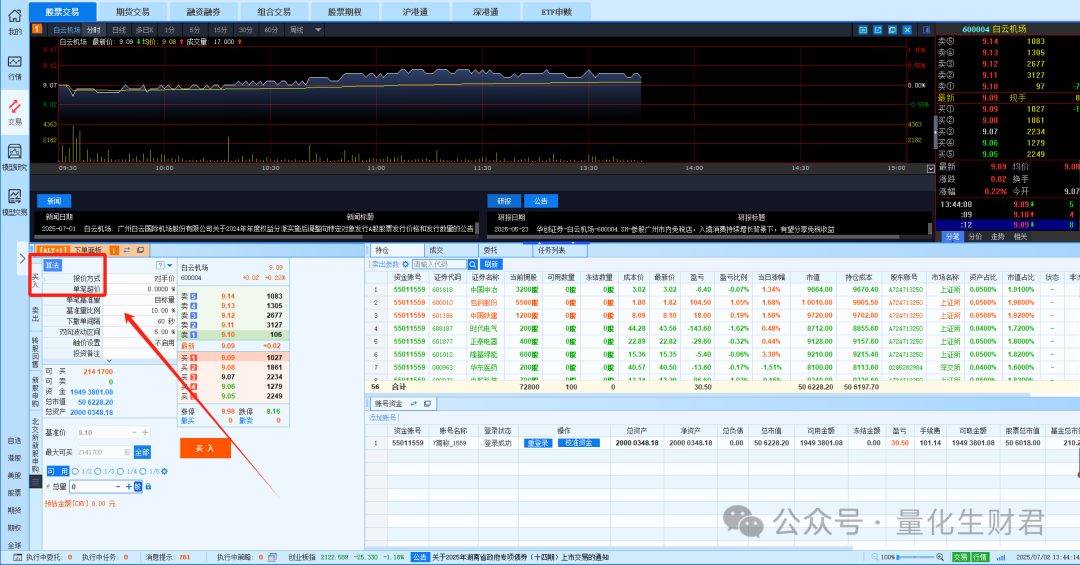The image size is (1080, 565).
Task: Click the hamburger menu icon under 北交所新股申购
Action: pyautogui.click(x=36, y=482)
